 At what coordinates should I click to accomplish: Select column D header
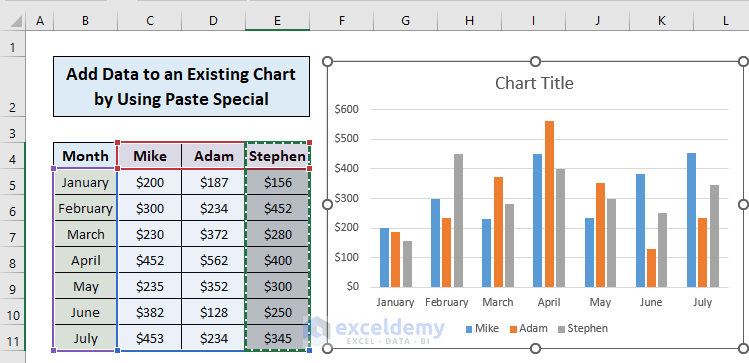[x=214, y=21]
